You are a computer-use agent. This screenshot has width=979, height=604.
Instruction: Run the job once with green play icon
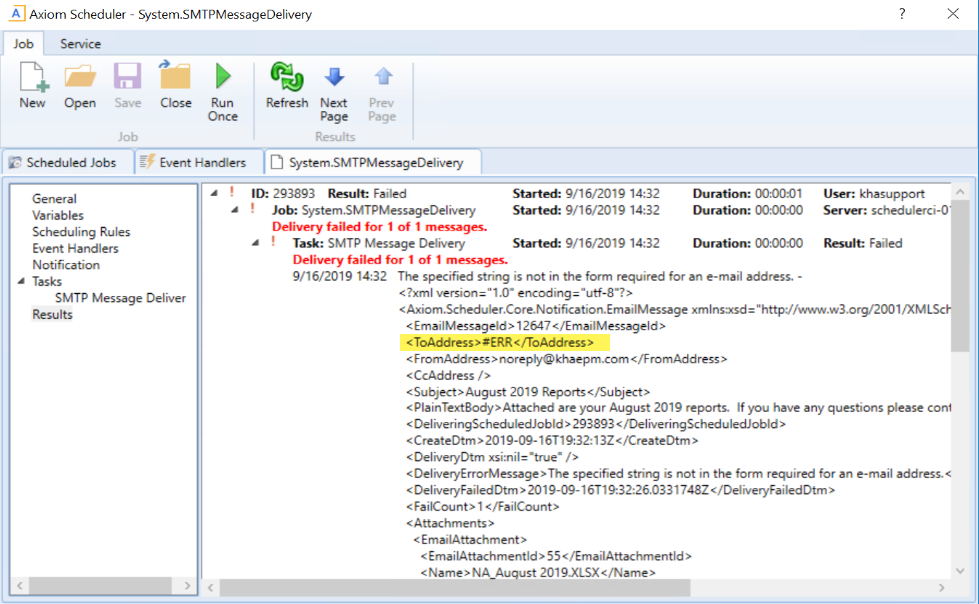pyautogui.click(x=222, y=76)
